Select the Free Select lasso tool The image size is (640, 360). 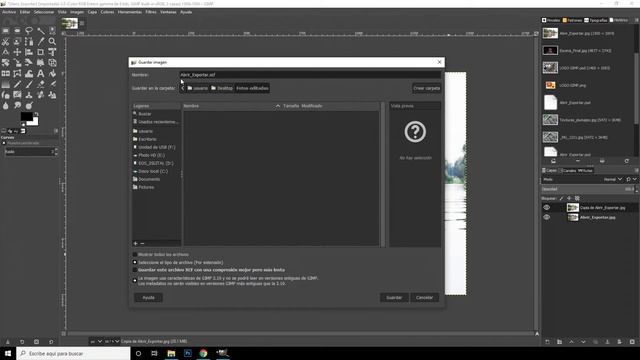coord(29,31)
